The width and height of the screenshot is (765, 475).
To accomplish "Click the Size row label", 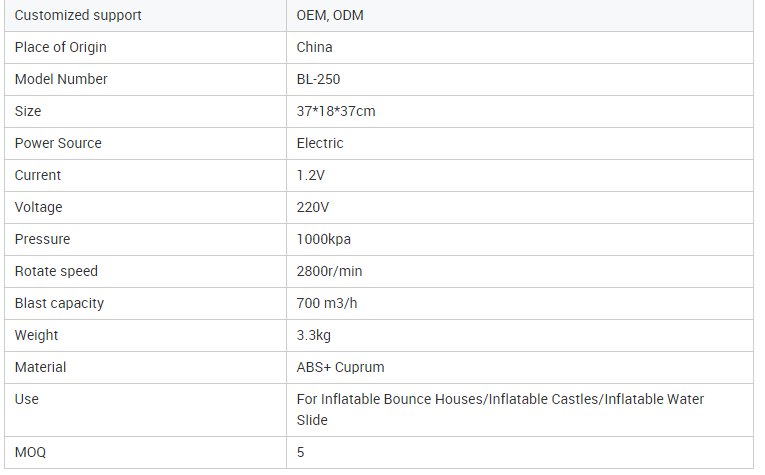I will (x=28, y=111).
